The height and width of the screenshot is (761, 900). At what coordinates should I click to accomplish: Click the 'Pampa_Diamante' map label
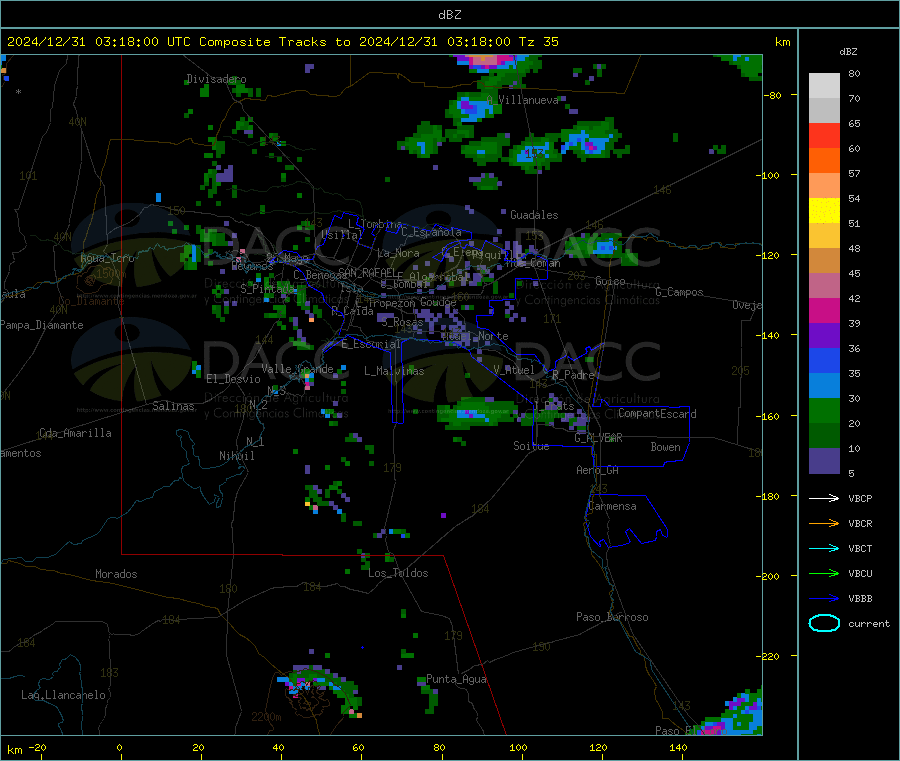click(x=42, y=325)
